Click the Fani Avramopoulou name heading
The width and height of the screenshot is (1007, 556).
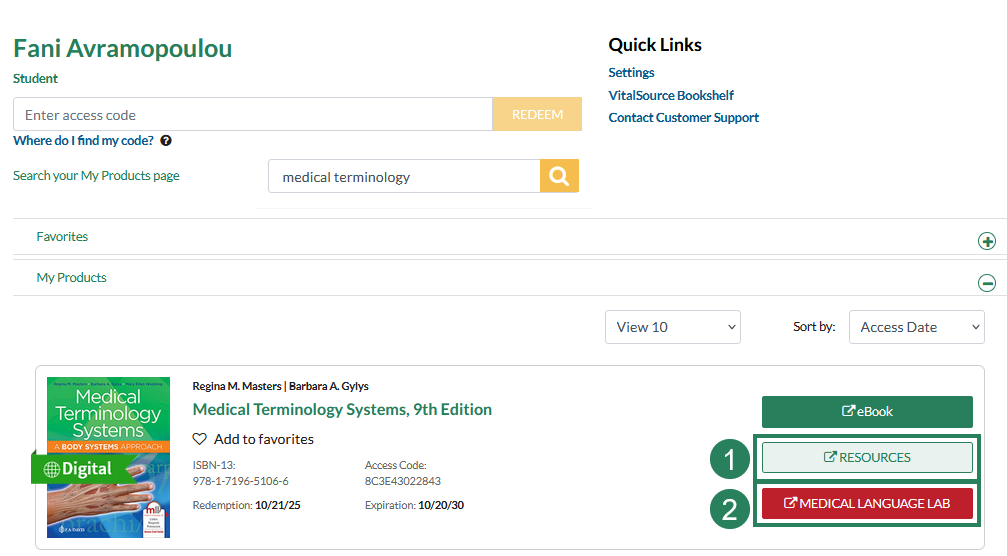tap(123, 49)
